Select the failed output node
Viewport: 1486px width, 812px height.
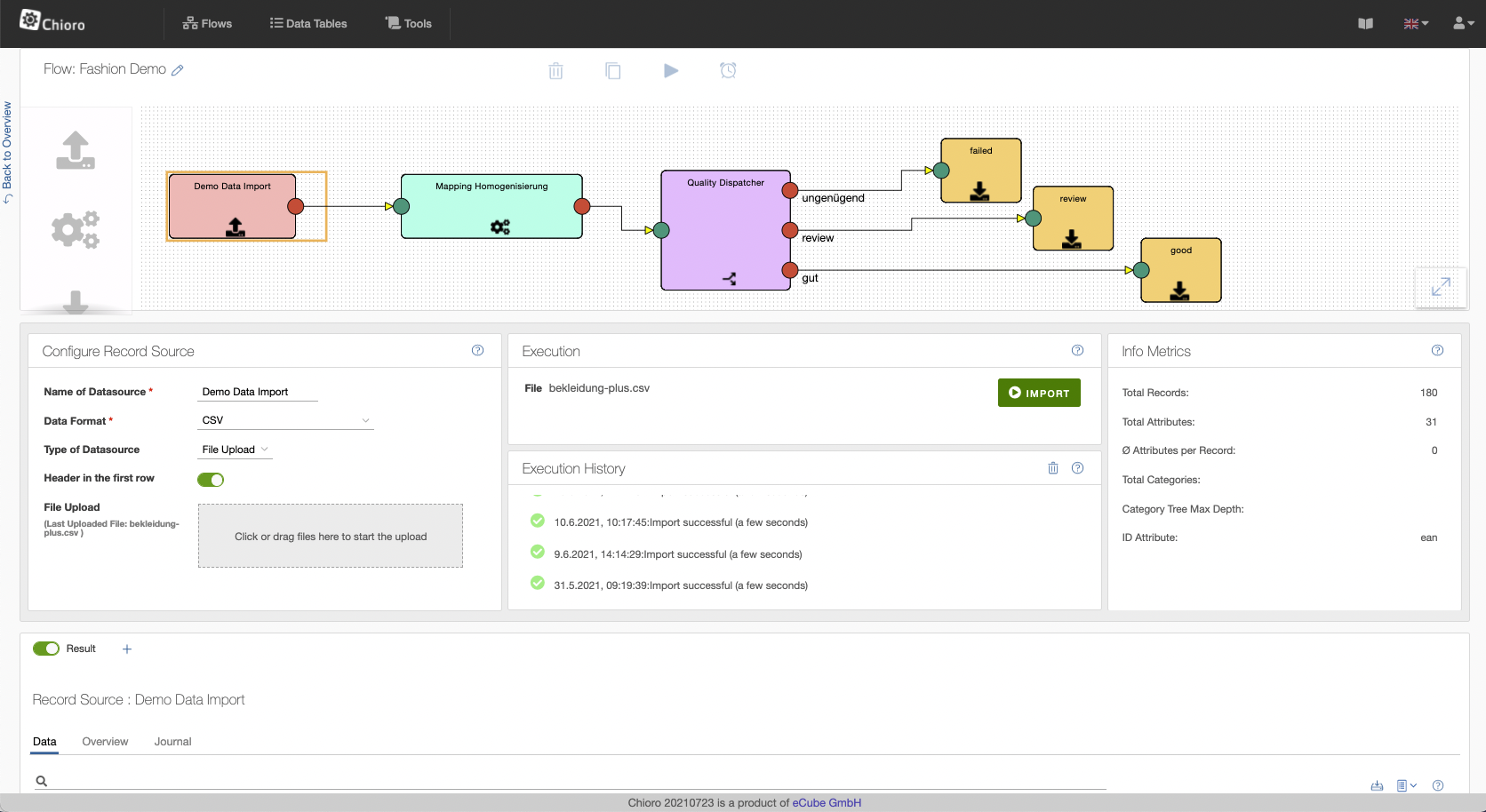[981, 171]
